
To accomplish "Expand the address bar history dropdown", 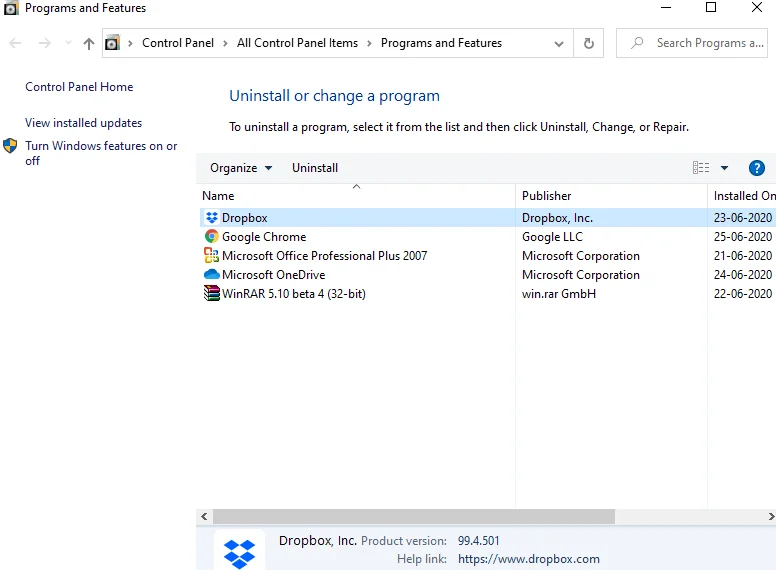I will click(559, 44).
